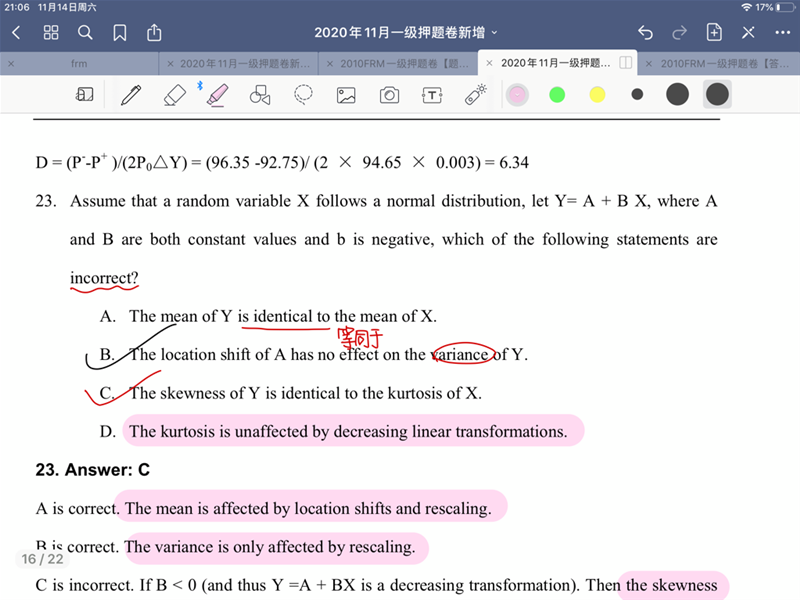
Task: Toggle read-only mode icon in toolbar
Action: 85,94
